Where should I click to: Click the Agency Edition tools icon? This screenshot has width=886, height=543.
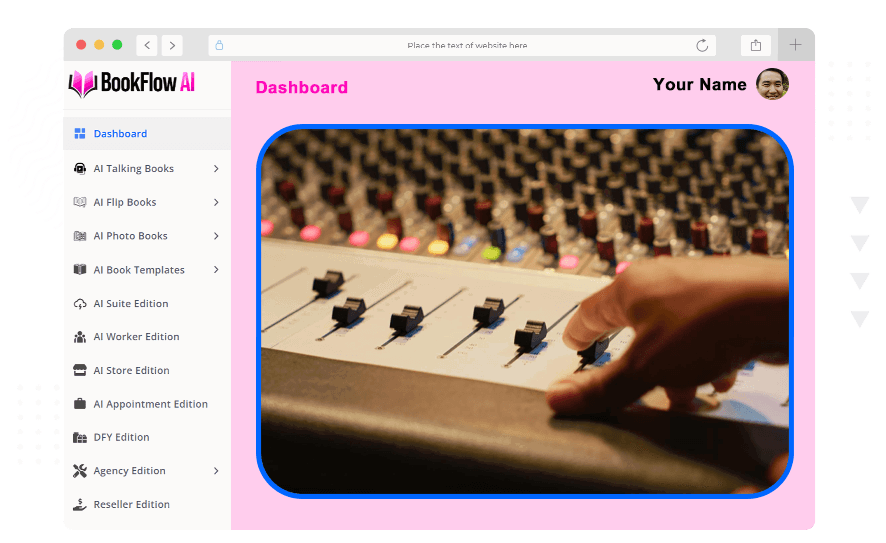[80, 471]
